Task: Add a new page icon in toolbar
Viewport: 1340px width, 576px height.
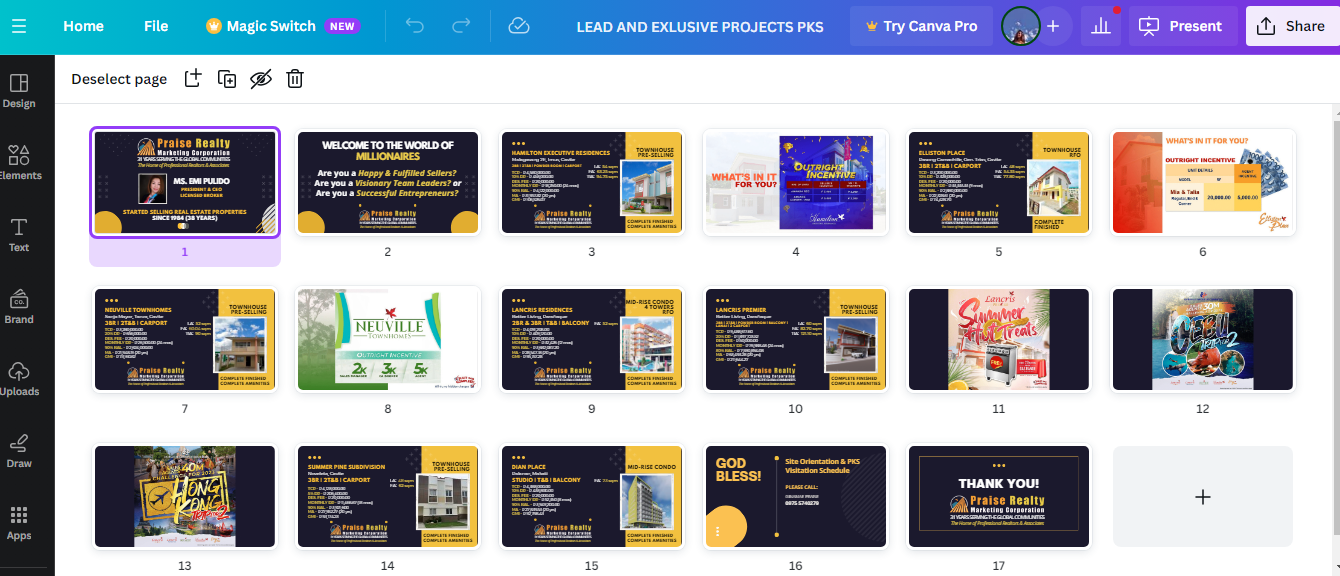Action: [x=193, y=78]
